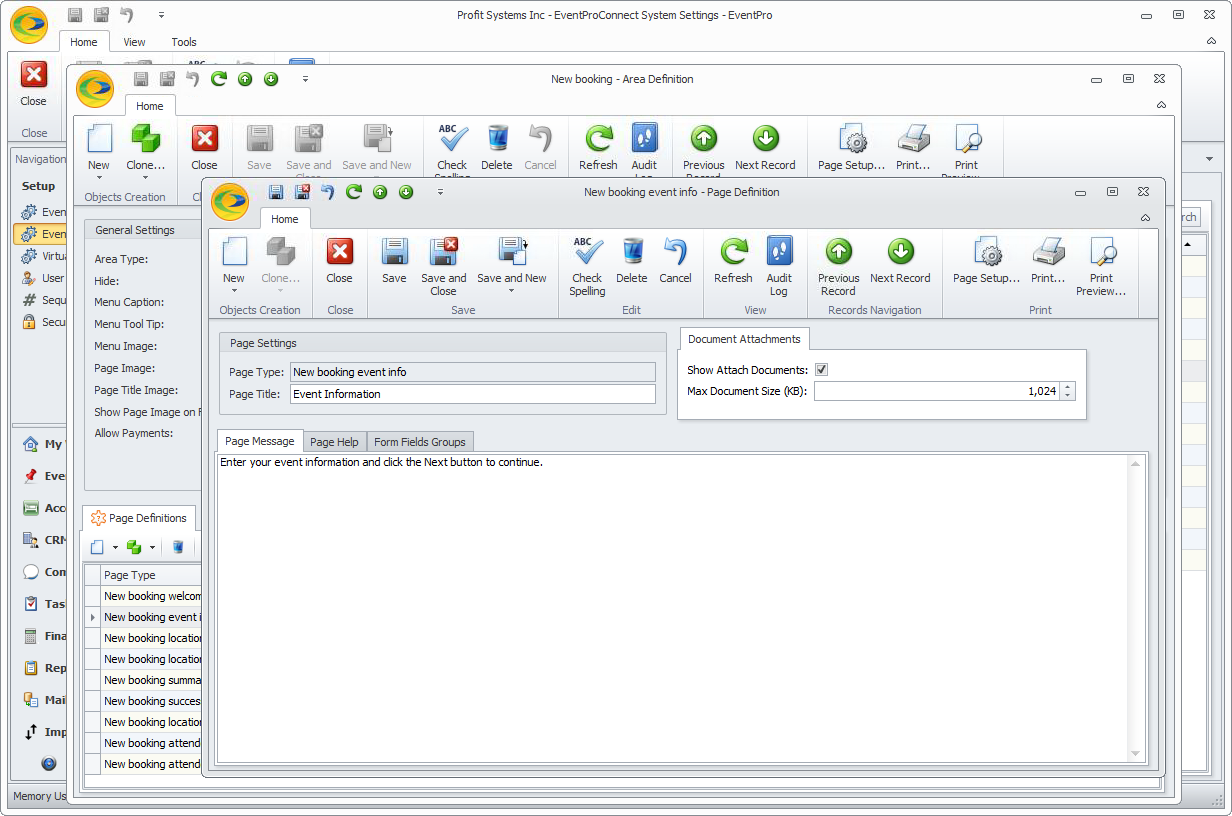Switch to the Form Fields Groups tab
Image resolution: width=1232 pixels, height=816 pixels.
(x=419, y=442)
